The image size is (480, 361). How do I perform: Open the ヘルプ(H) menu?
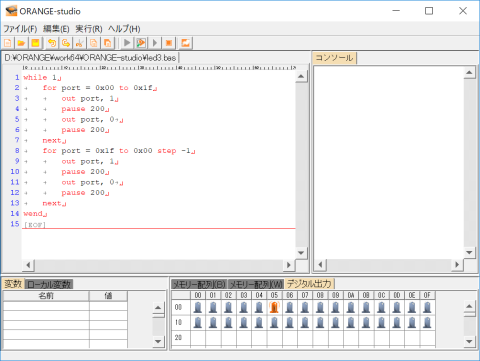pyautogui.click(x=124, y=29)
